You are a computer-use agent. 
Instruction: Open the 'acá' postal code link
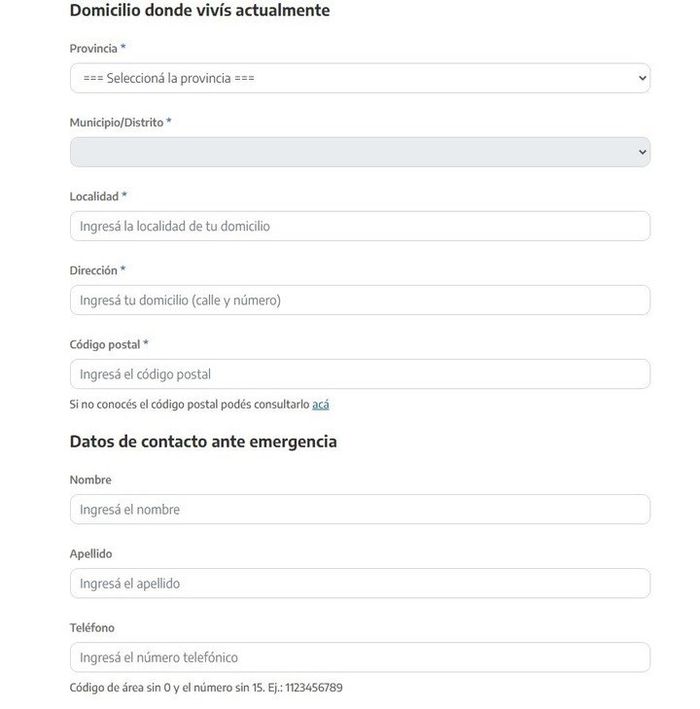tap(320, 404)
